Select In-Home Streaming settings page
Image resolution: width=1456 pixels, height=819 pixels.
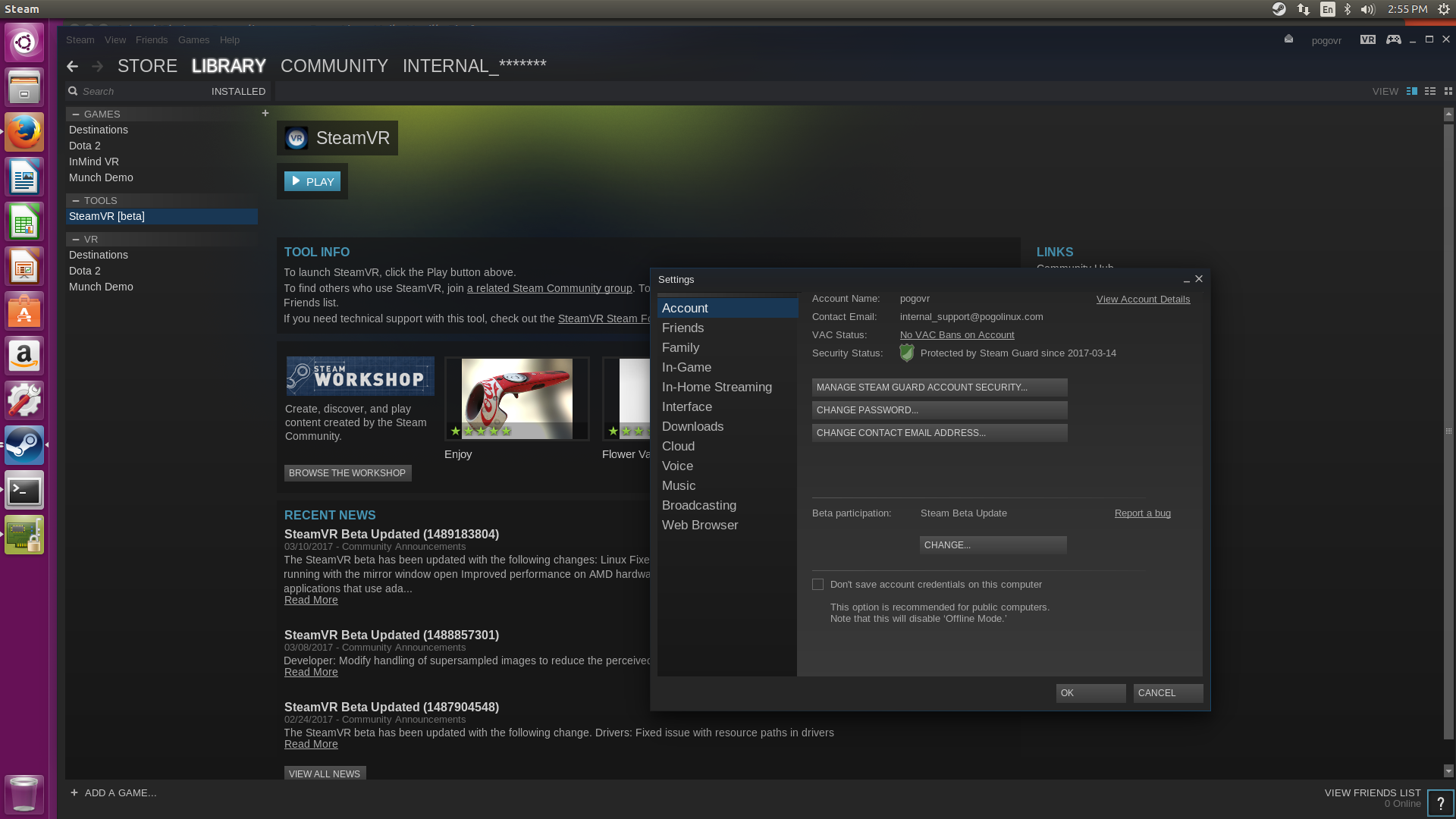pyautogui.click(x=727, y=388)
